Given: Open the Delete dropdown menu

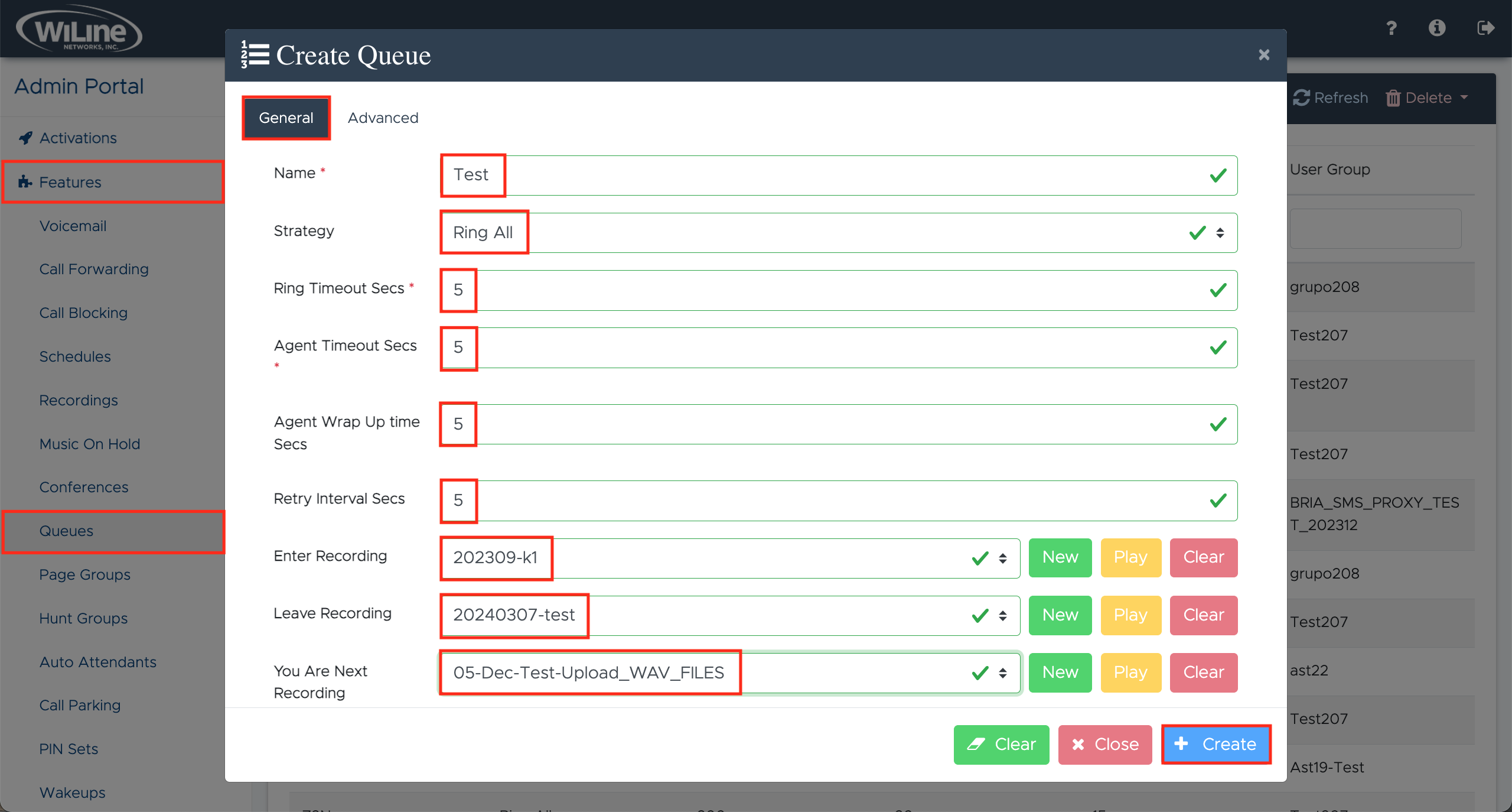Looking at the screenshot, I should 1427,98.
